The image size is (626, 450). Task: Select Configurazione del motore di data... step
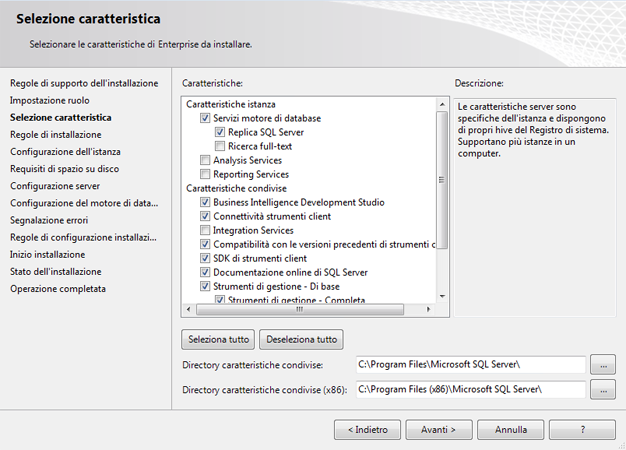[x=84, y=203]
